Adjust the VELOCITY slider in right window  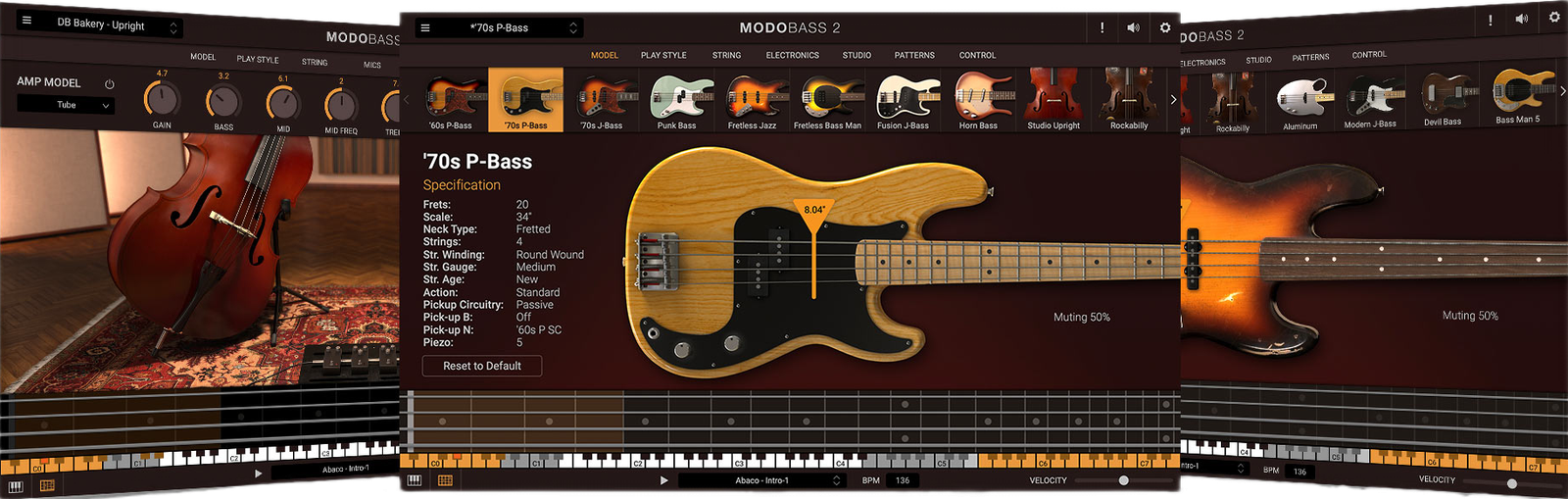(x=1512, y=483)
